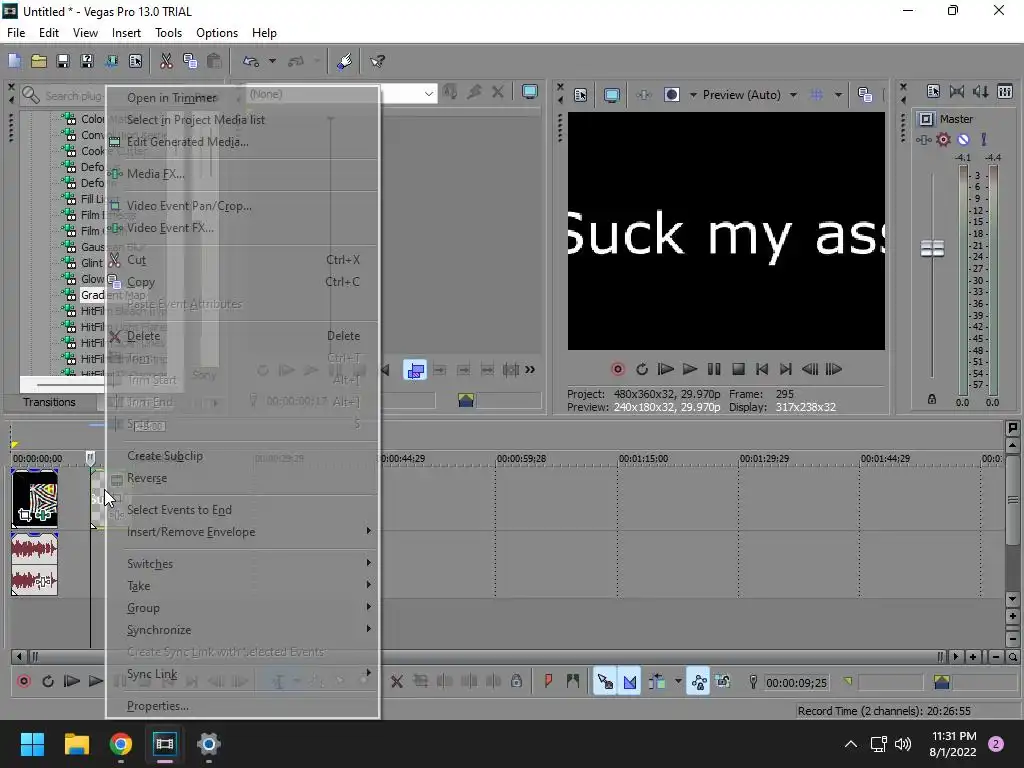This screenshot has width=1024, height=768.
Task: Click the Dim Output icon in mixer
Action: (x=981, y=91)
